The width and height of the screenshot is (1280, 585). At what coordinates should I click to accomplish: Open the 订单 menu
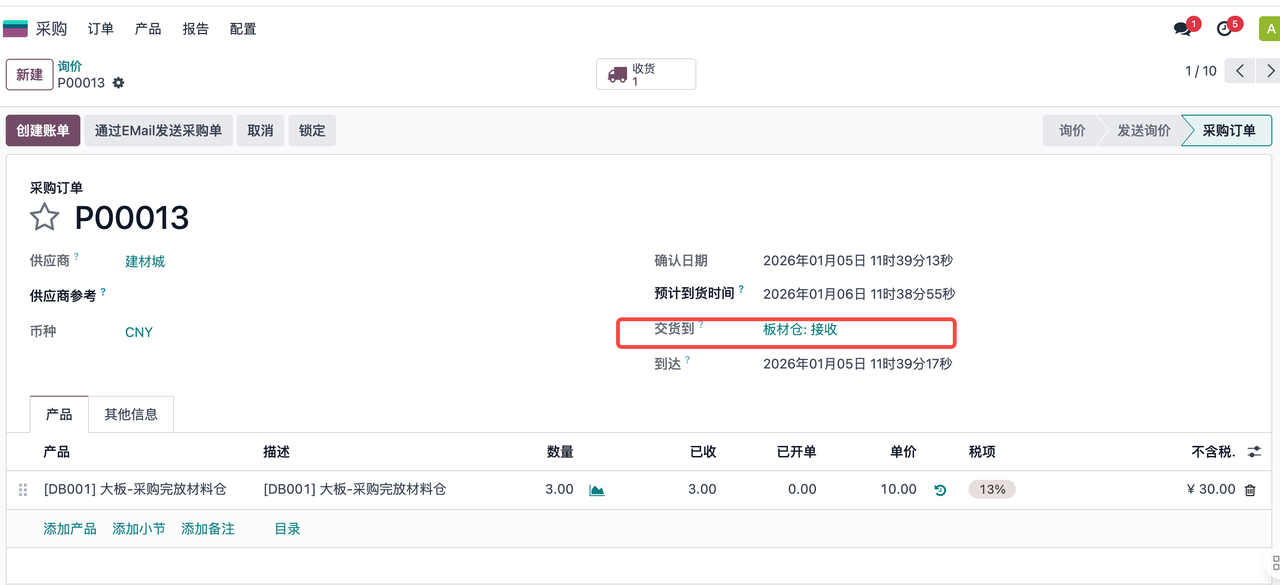click(101, 29)
